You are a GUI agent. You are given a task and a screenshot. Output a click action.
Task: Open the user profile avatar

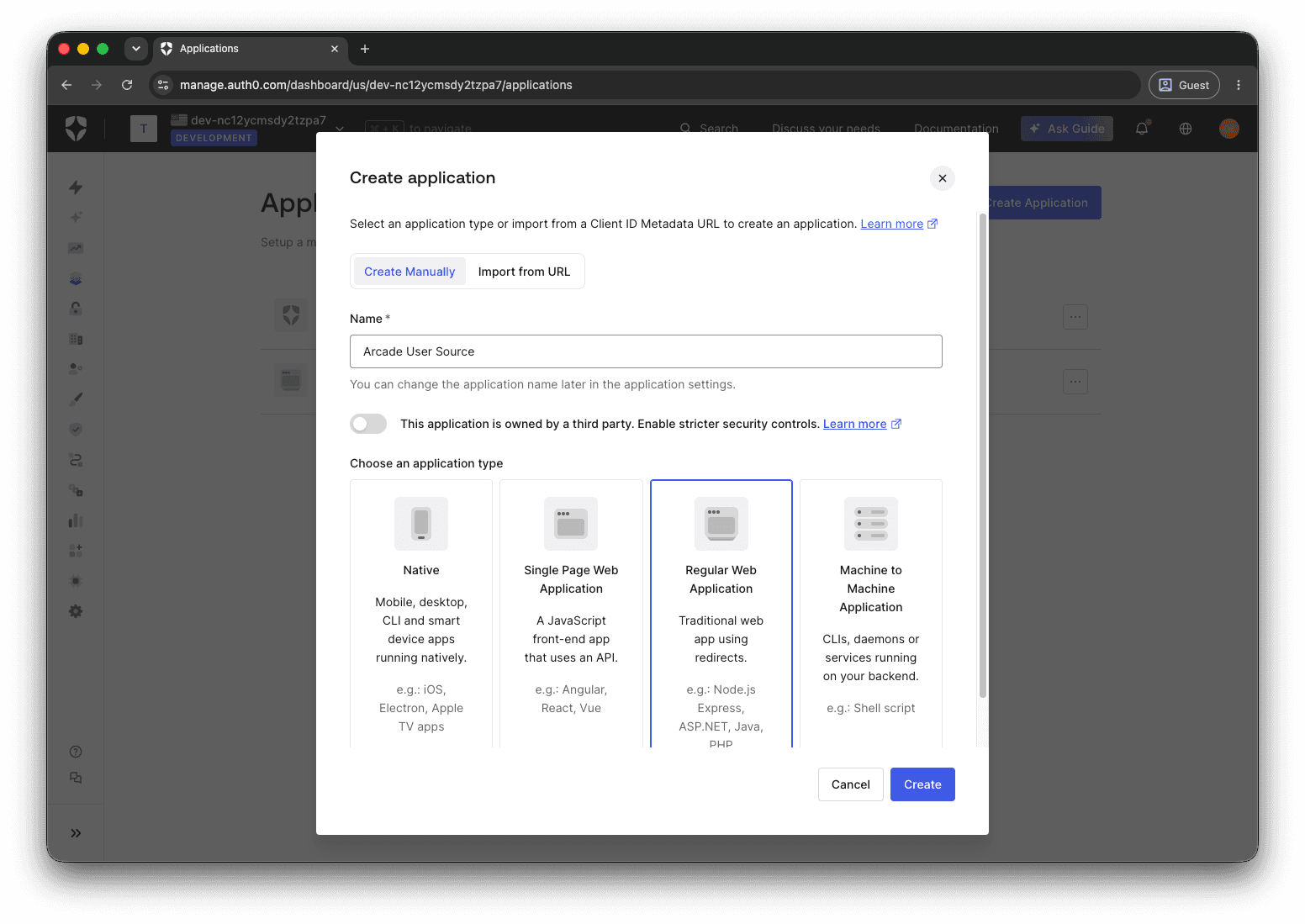point(1229,129)
